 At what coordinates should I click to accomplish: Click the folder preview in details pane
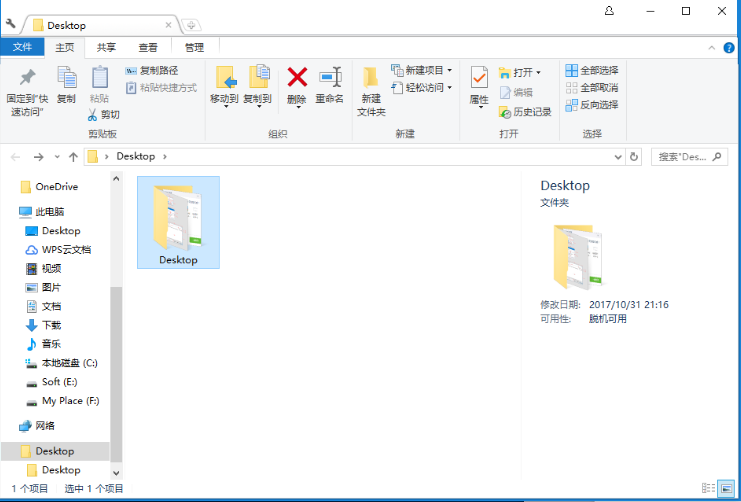(580, 257)
